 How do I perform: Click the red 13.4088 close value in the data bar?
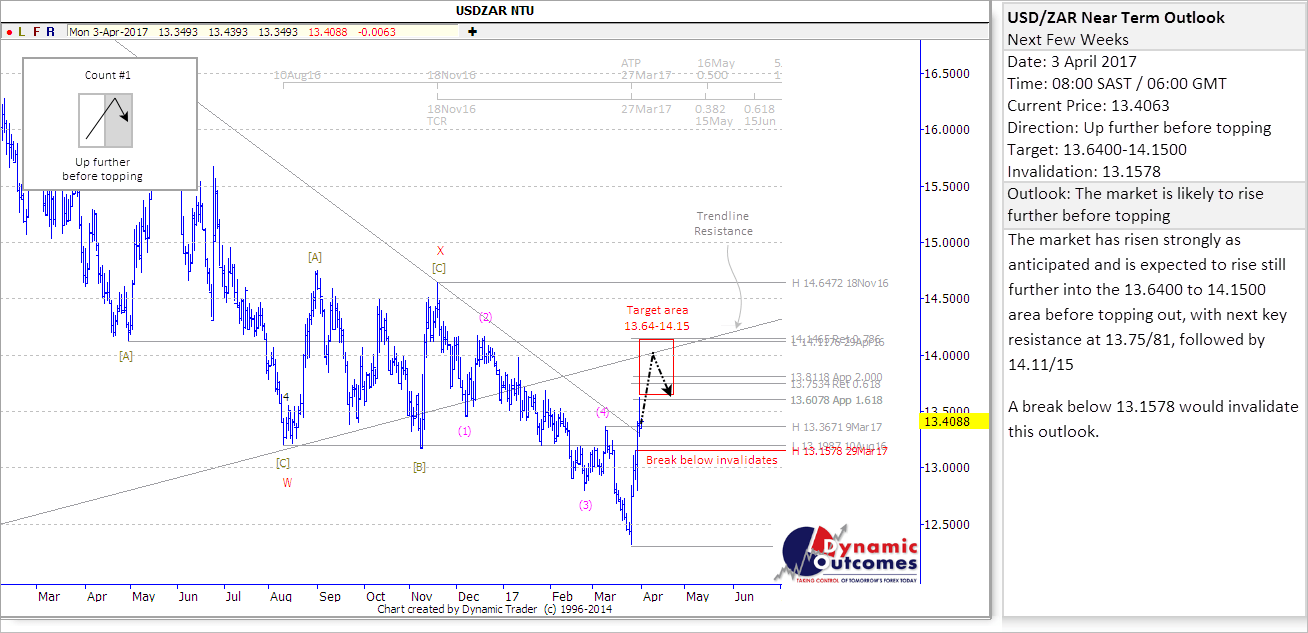[x=328, y=32]
